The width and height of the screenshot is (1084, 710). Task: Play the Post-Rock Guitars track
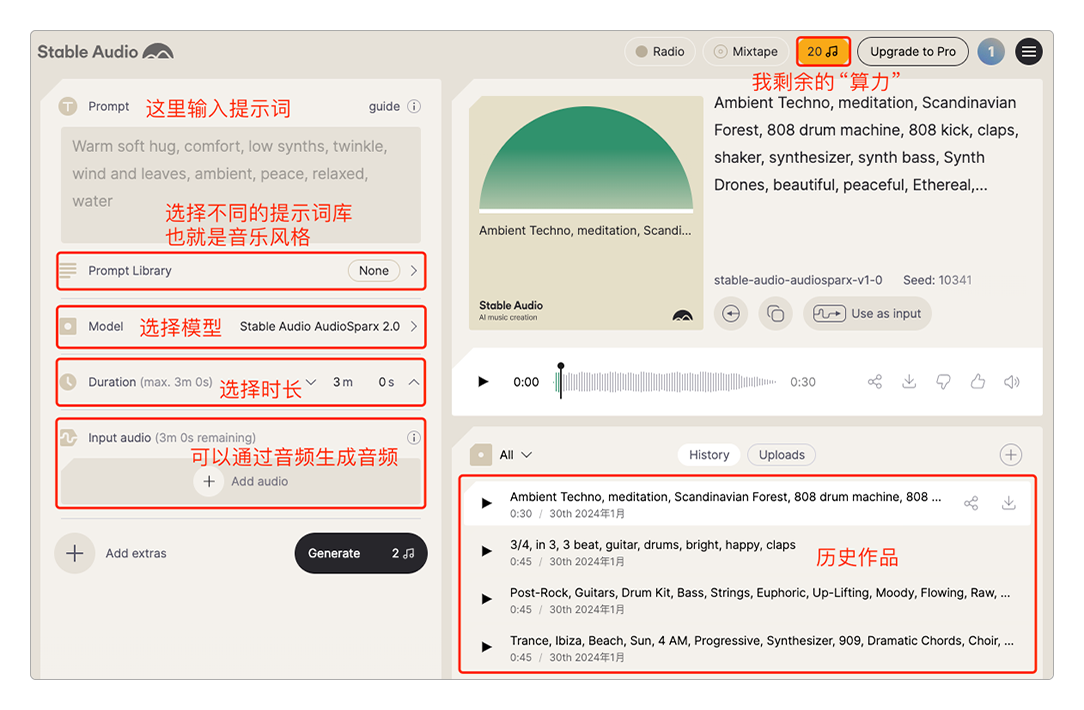click(x=487, y=599)
